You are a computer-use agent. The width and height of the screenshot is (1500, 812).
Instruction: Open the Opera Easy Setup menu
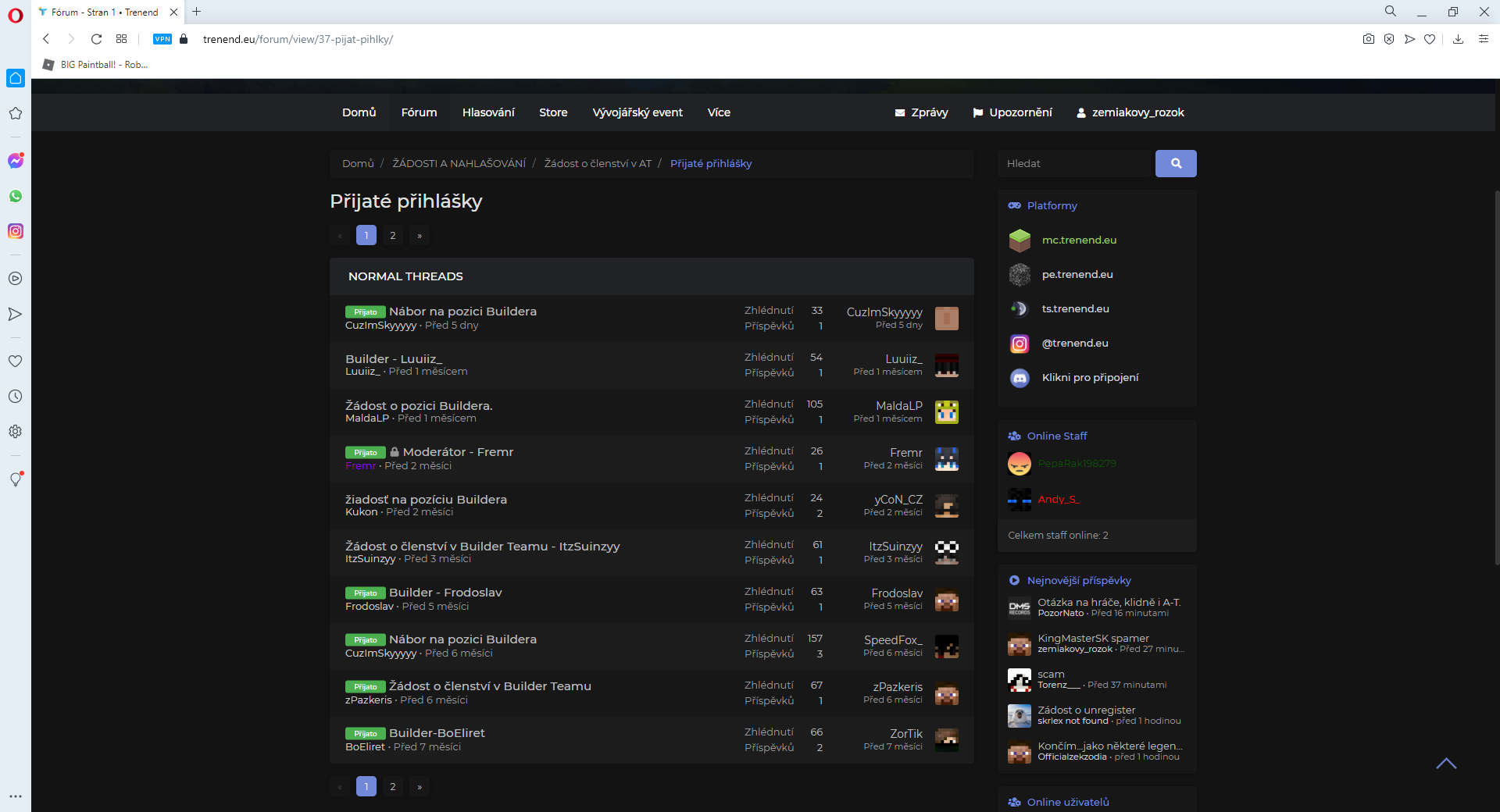pyautogui.click(x=1483, y=39)
